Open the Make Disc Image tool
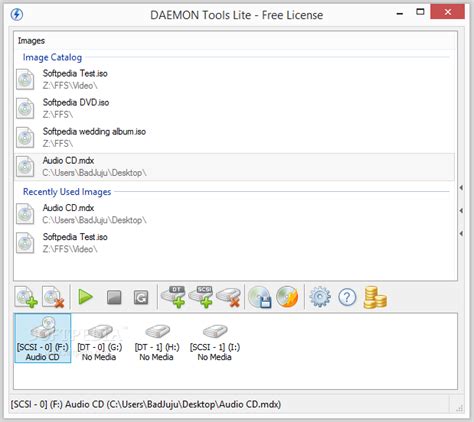 point(260,297)
